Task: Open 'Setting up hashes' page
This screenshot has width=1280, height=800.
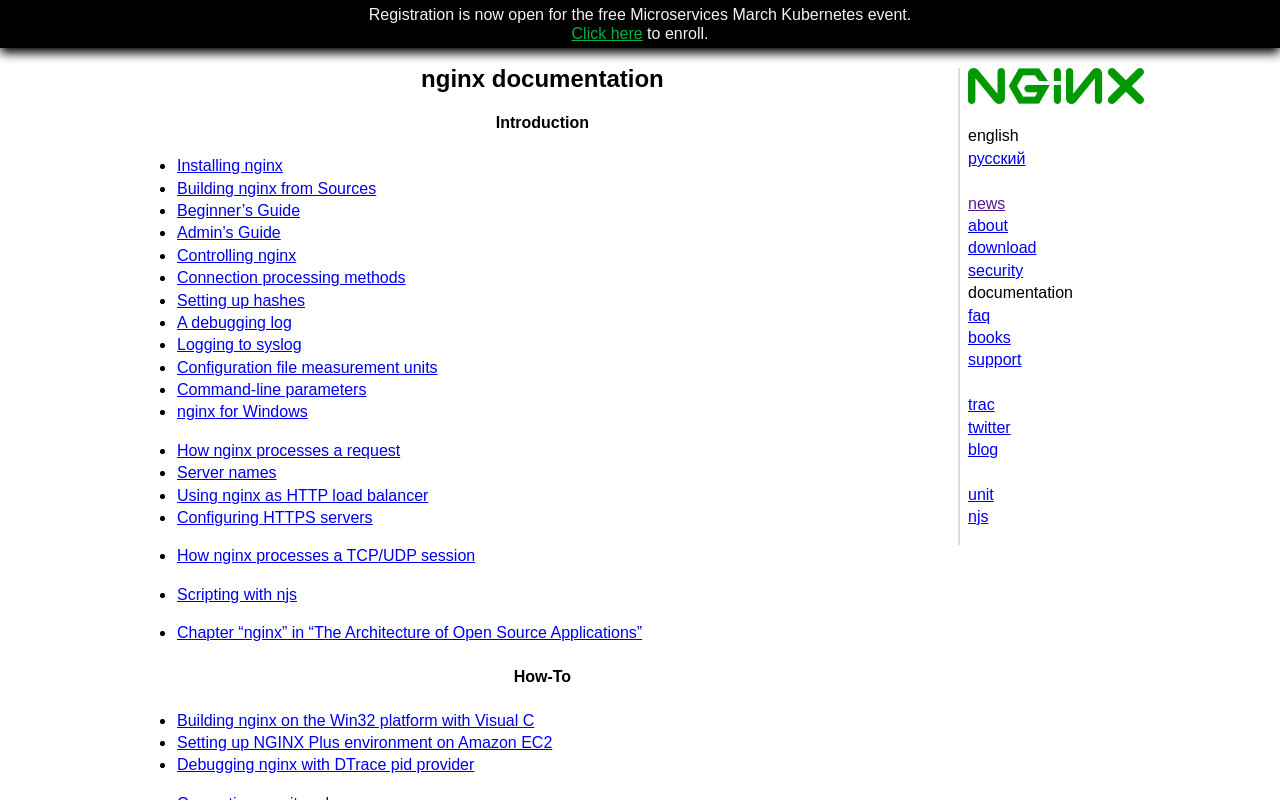Action: pos(241,301)
